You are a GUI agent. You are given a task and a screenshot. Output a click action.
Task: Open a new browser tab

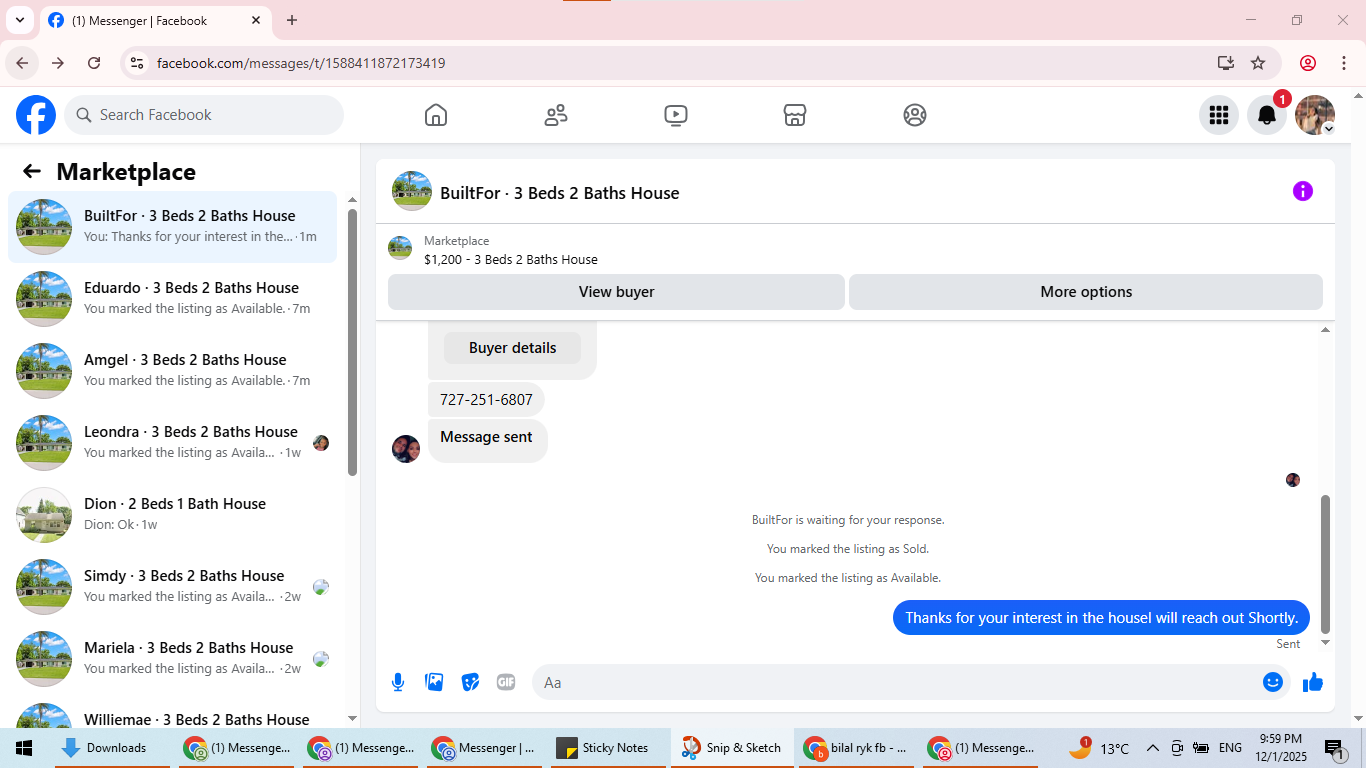point(292,20)
